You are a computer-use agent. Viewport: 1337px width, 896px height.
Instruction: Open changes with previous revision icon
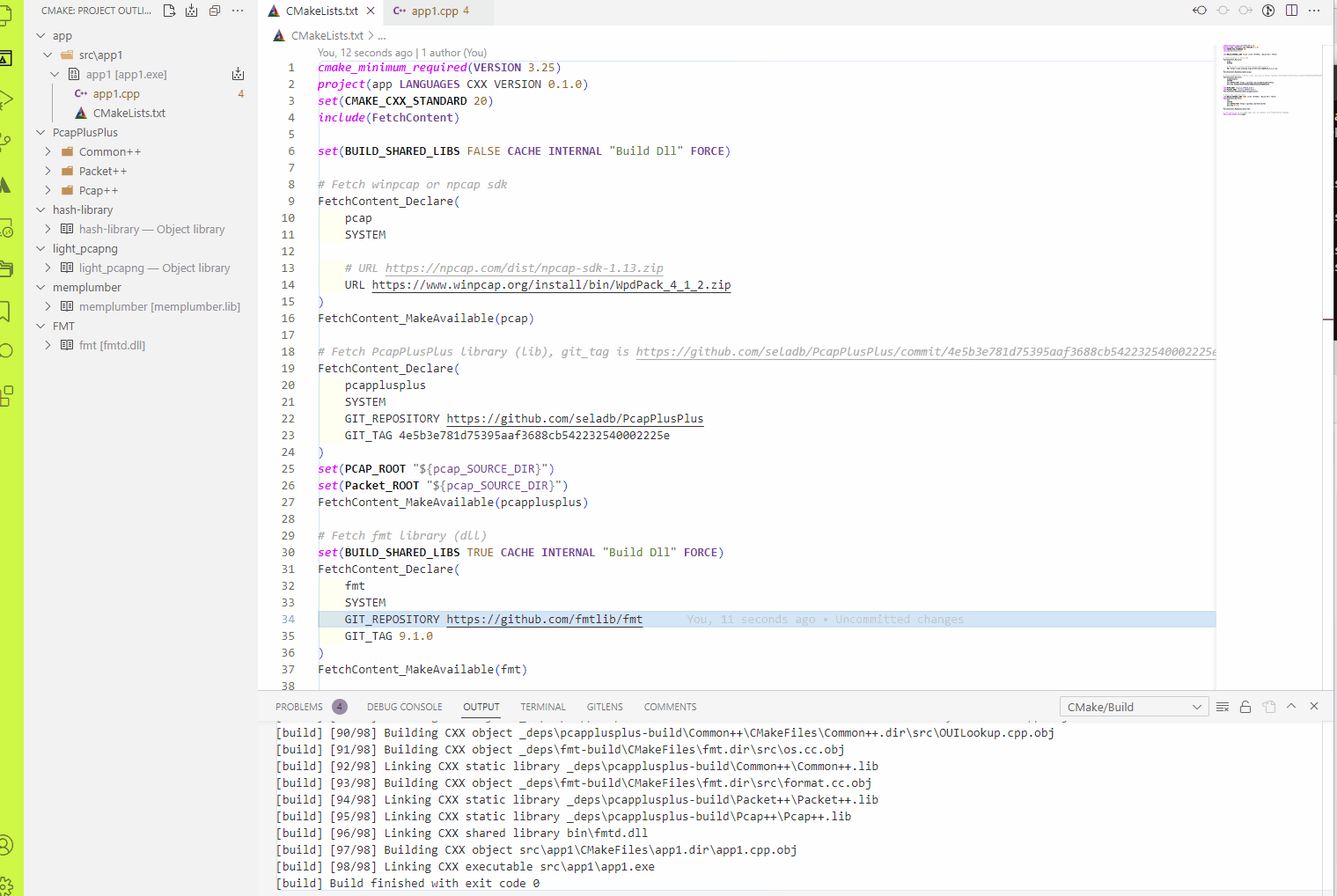tap(1200, 11)
